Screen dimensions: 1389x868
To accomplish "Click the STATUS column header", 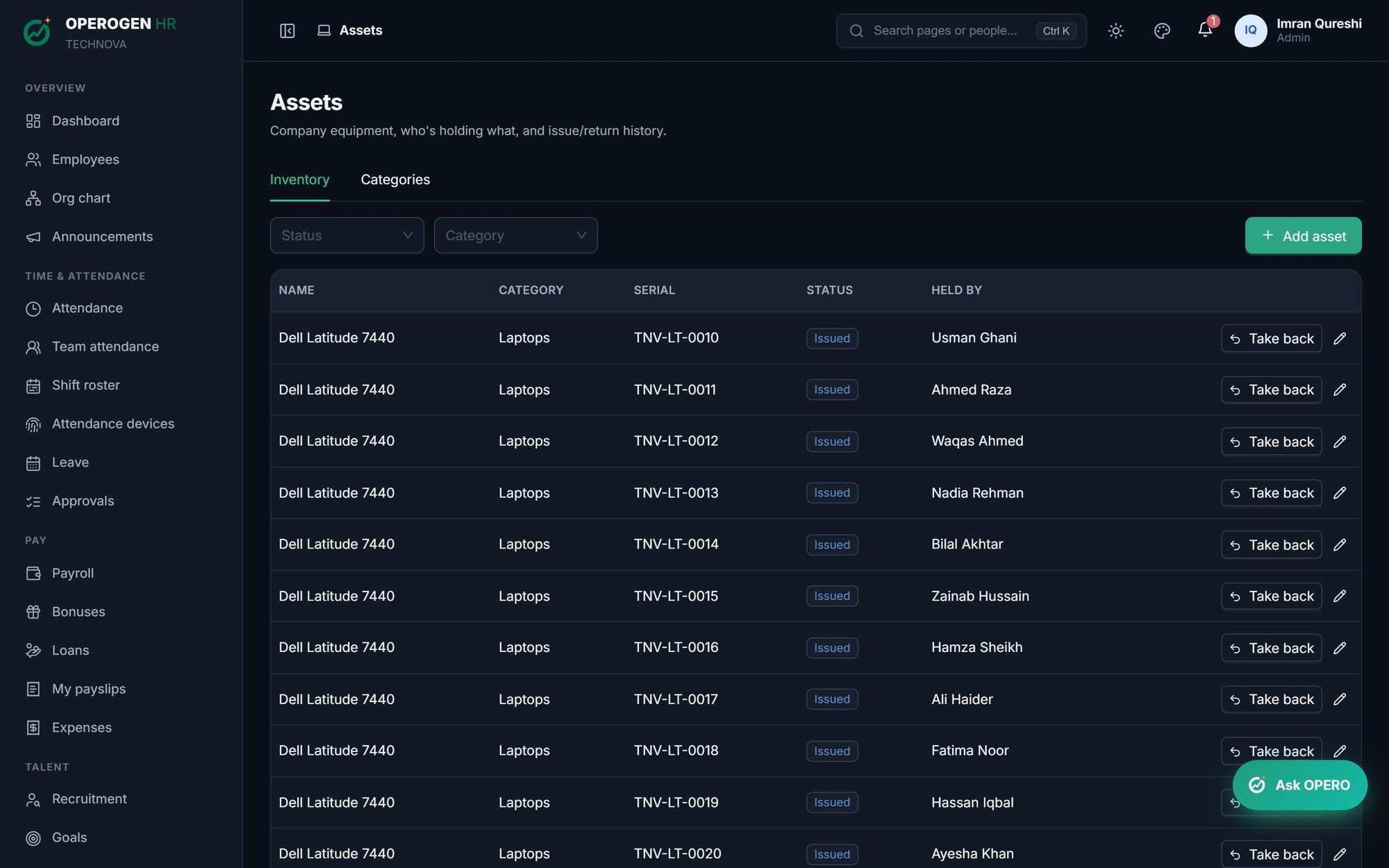I will [829, 290].
